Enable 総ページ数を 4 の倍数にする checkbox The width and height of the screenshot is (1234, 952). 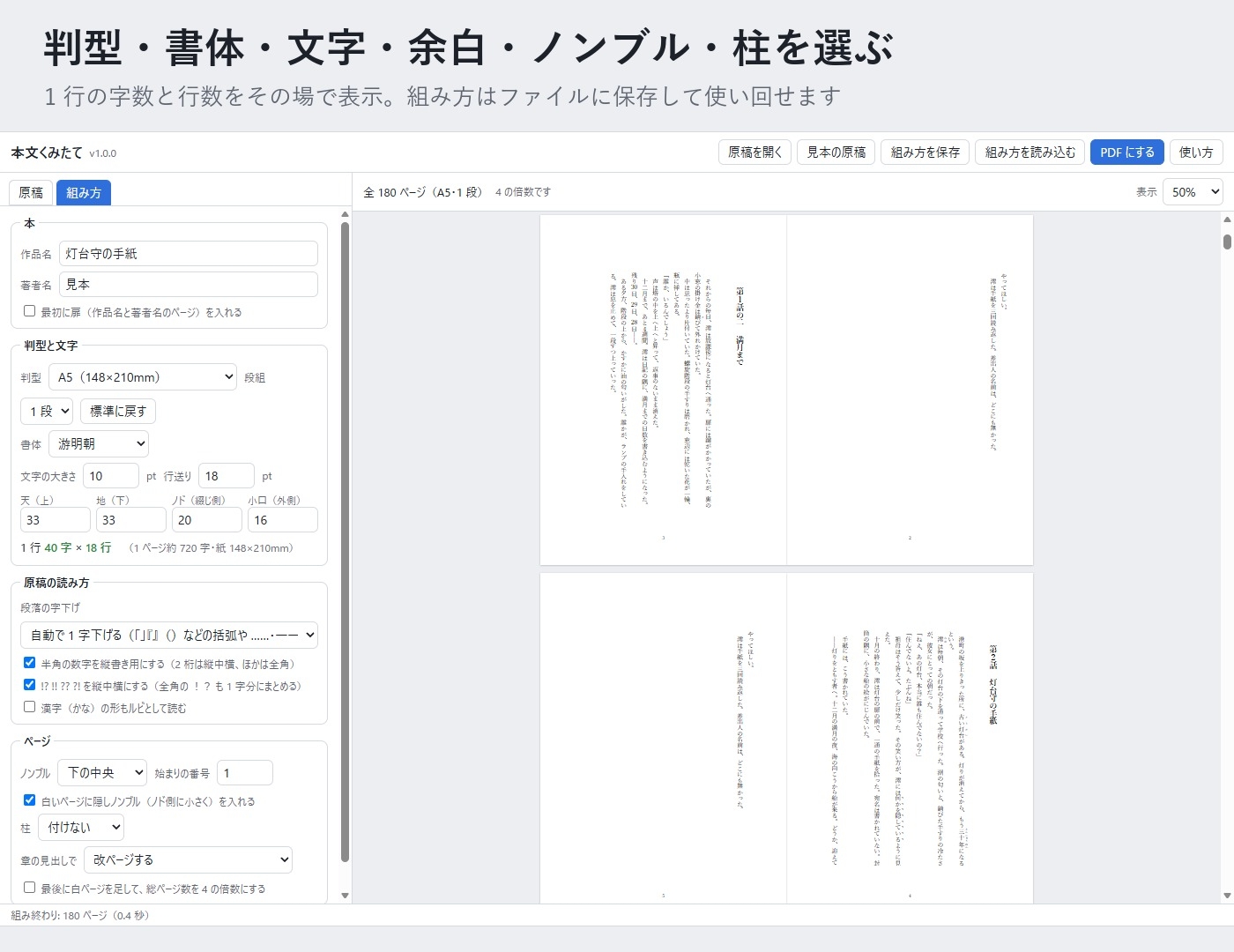(29, 888)
